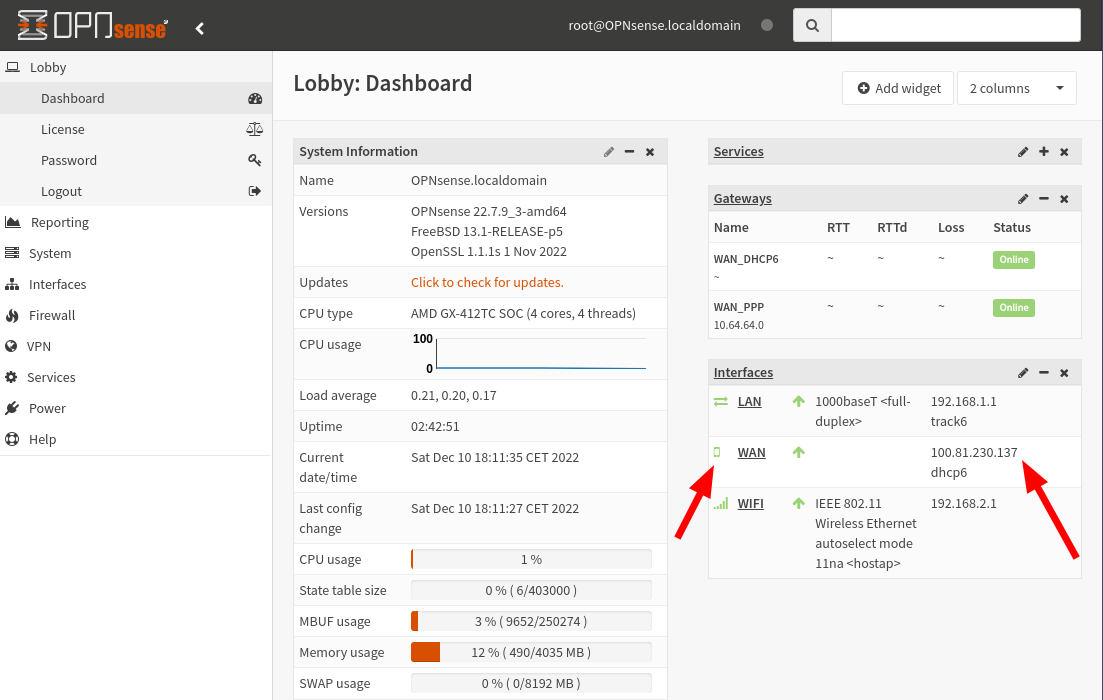Screen dimensions: 1103x700
Task: Minimize the Interfaces widget
Action: (x=1044, y=373)
